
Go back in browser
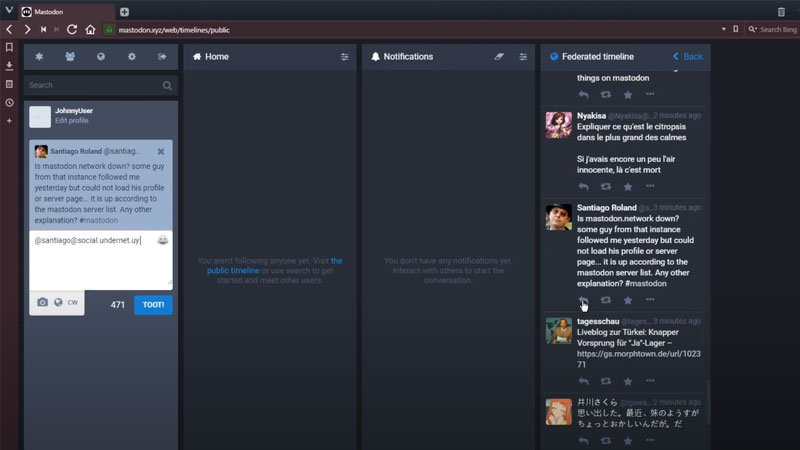coord(9,30)
